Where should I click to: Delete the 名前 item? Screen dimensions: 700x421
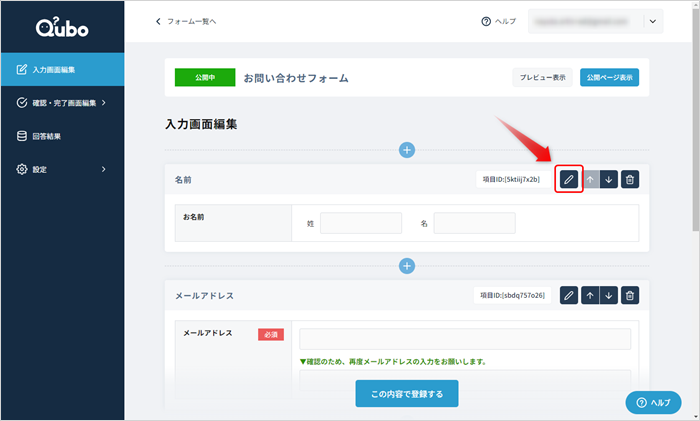(x=630, y=179)
